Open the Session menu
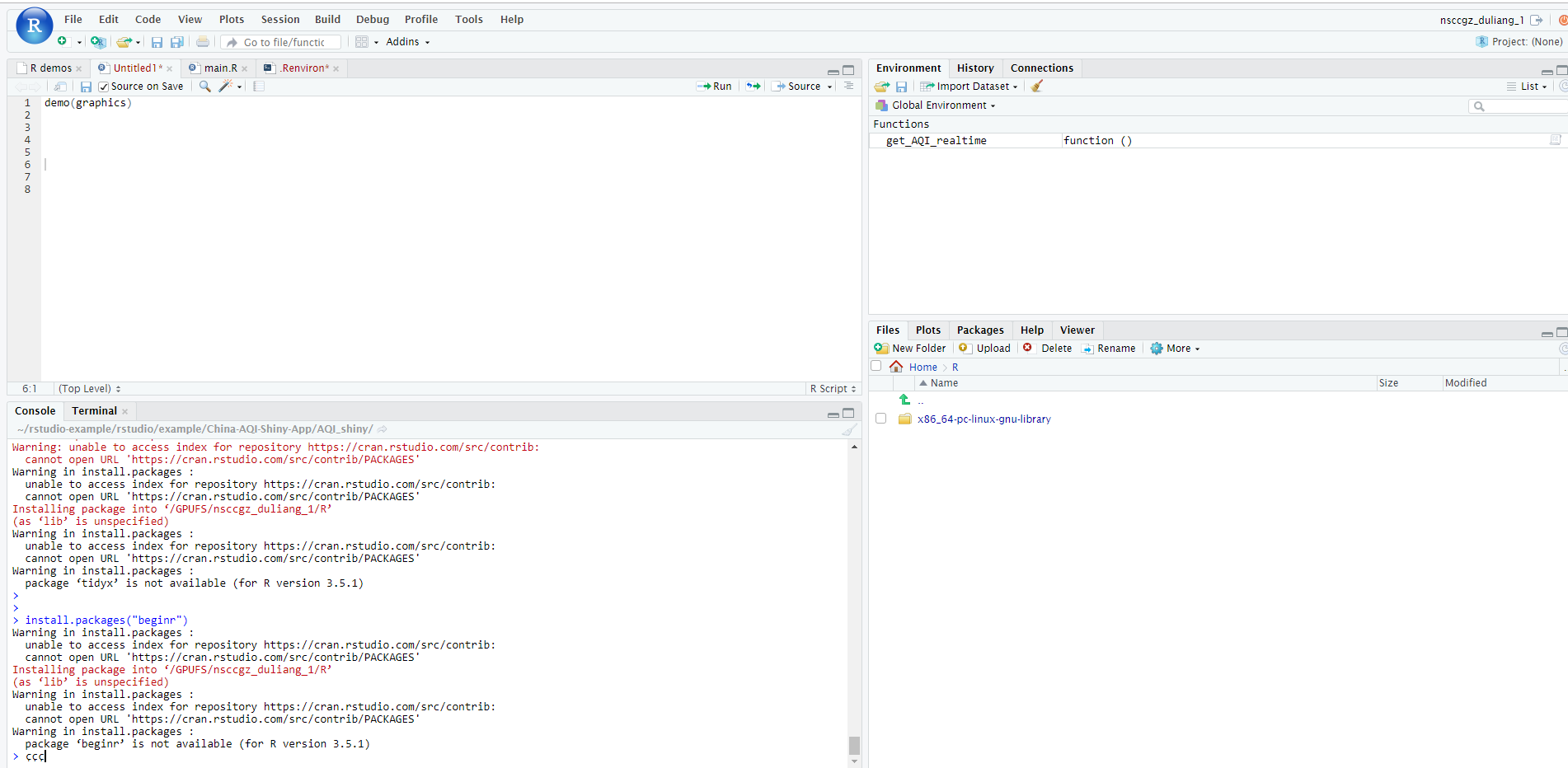Image resolution: width=1568 pixels, height=768 pixels. (x=280, y=20)
